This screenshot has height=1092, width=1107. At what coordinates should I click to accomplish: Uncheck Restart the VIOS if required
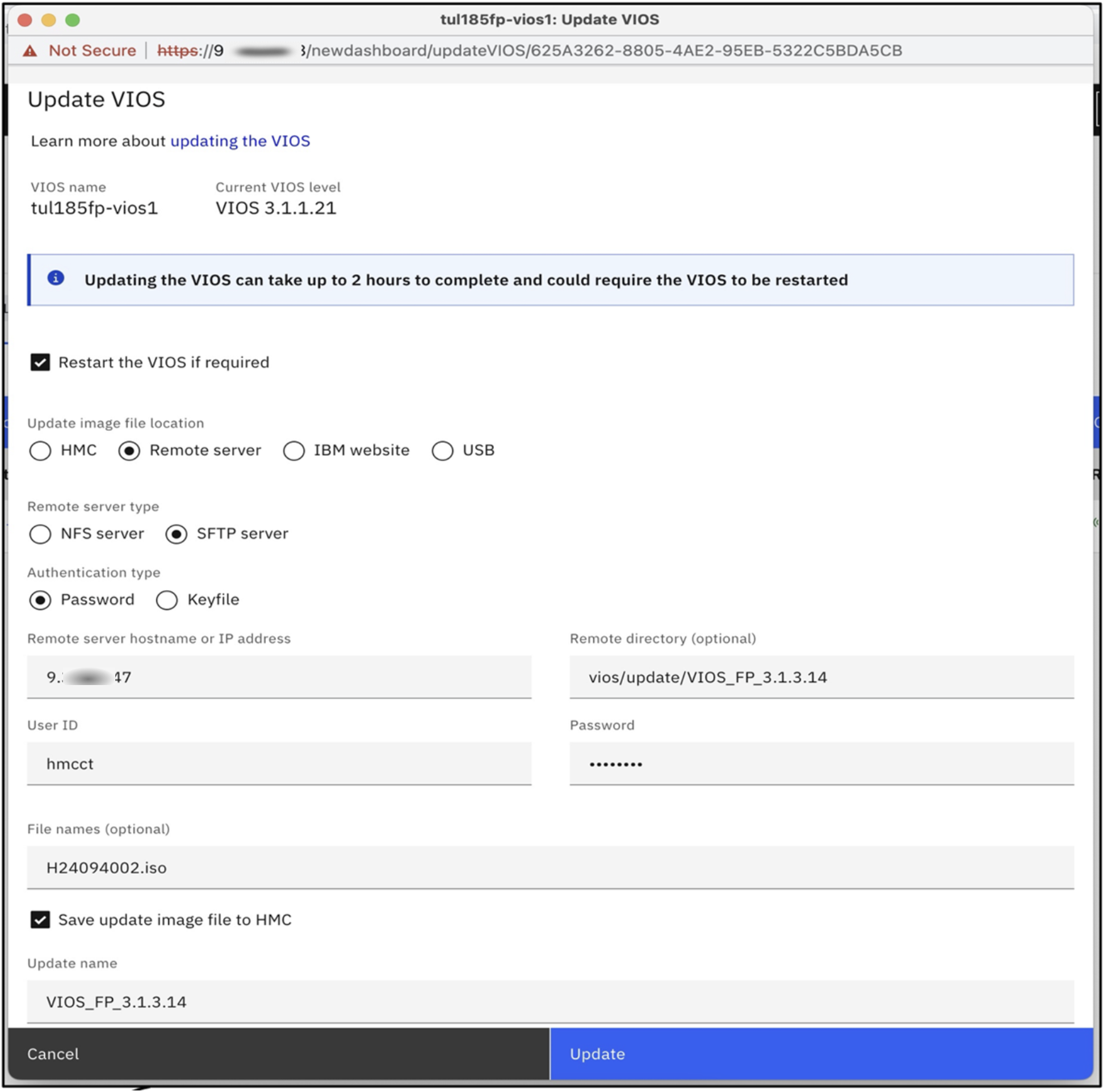click(x=40, y=363)
